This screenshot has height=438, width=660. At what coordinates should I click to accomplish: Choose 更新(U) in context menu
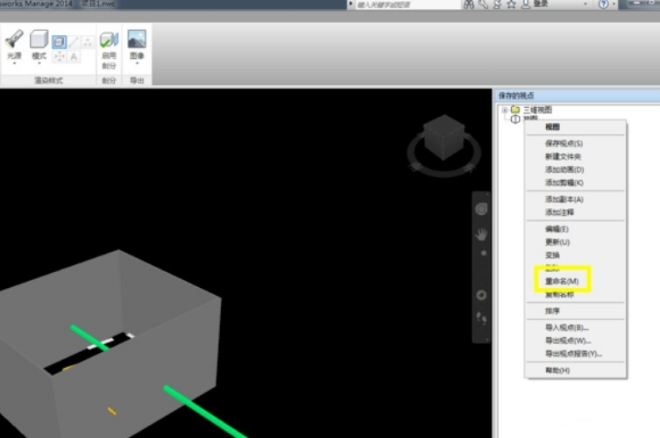pos(575,242)
